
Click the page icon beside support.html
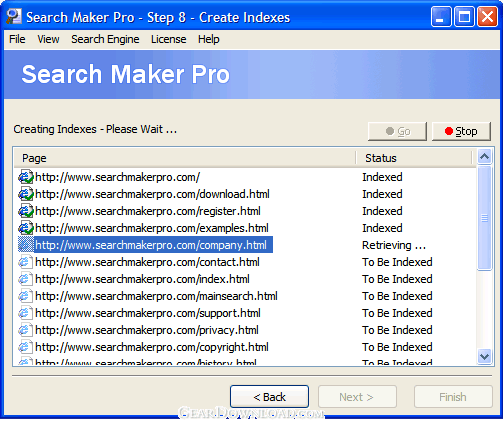pos(26,313)
